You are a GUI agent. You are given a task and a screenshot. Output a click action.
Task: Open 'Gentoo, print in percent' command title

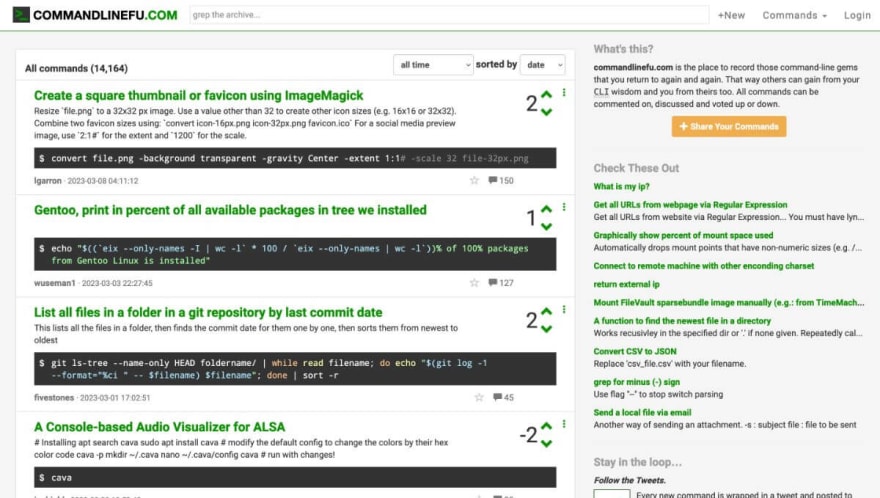pos(230,210)
